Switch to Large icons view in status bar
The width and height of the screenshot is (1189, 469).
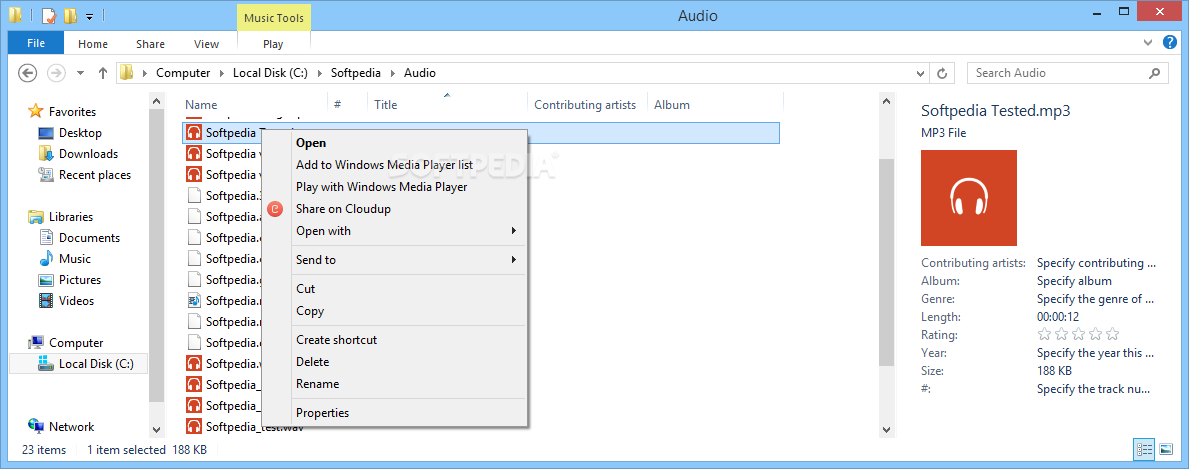(x=1165, y=450)
